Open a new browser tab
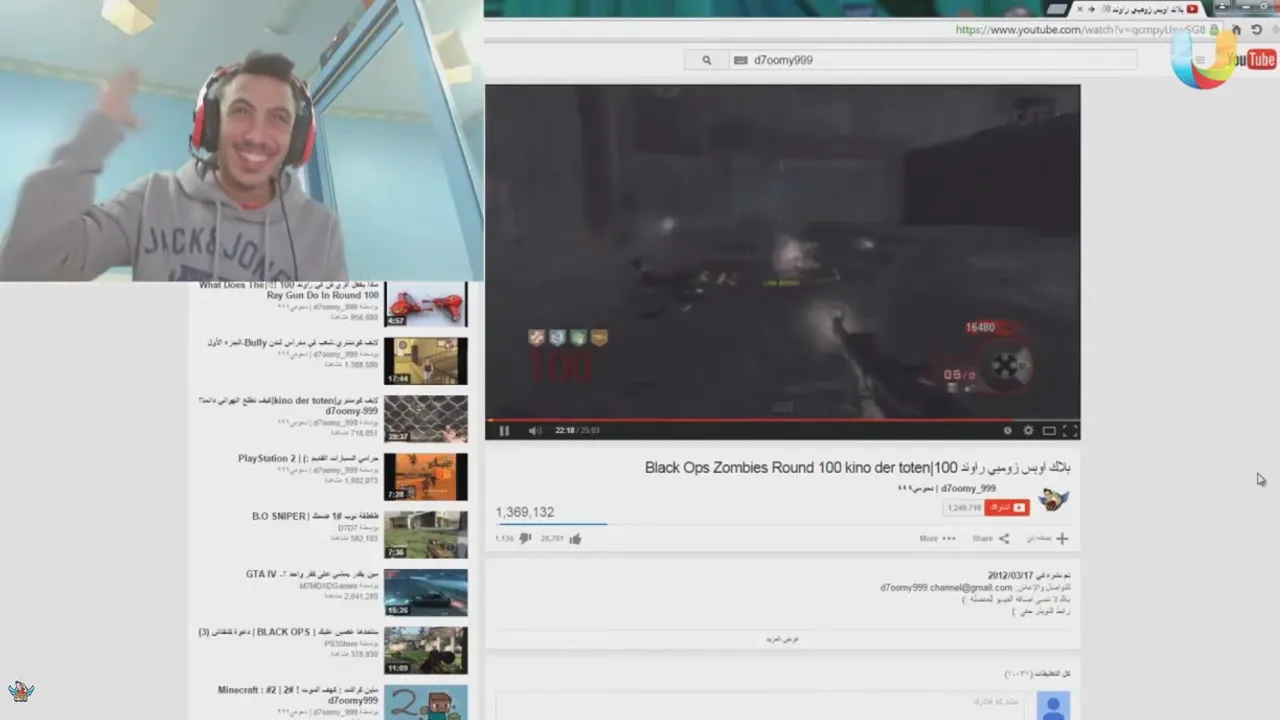This screenshot has height=720, width=1280. (x=1057, y=9)
